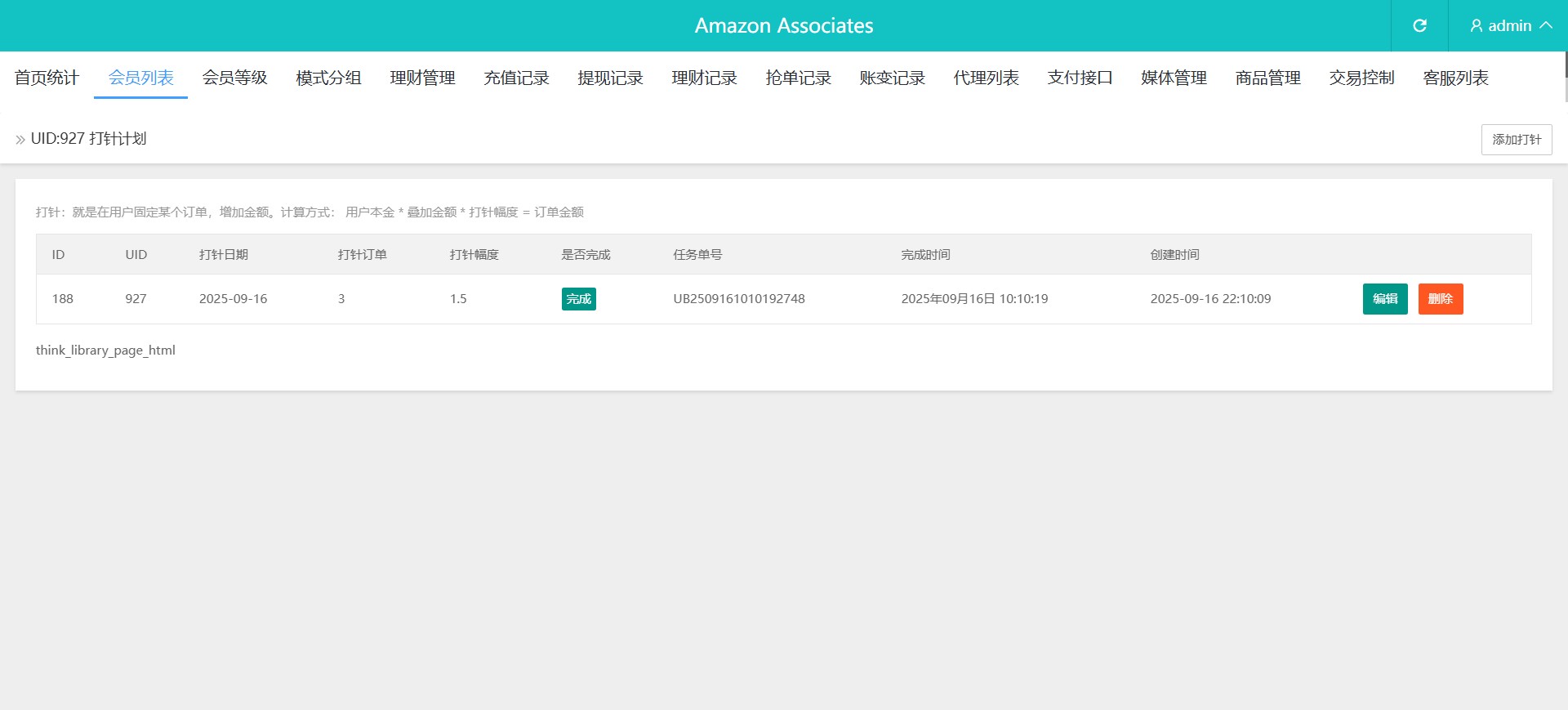The width and height of the screenshot is (1568, 710).
Task: Open the 抢单记录 tab
Action: [798, 78]
